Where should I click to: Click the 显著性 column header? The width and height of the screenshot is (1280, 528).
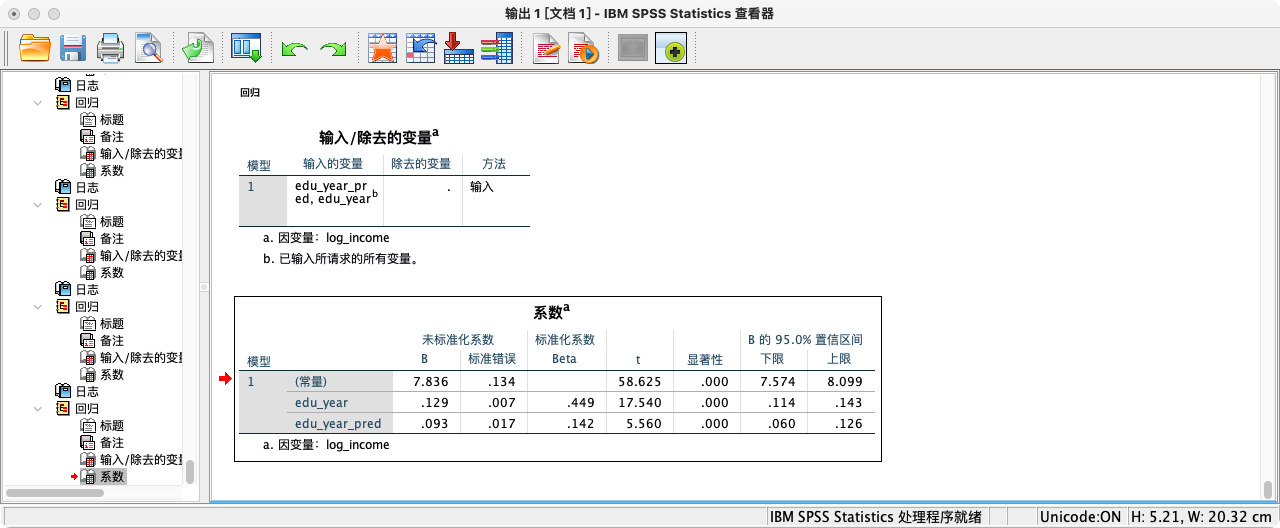click(705, 360)
